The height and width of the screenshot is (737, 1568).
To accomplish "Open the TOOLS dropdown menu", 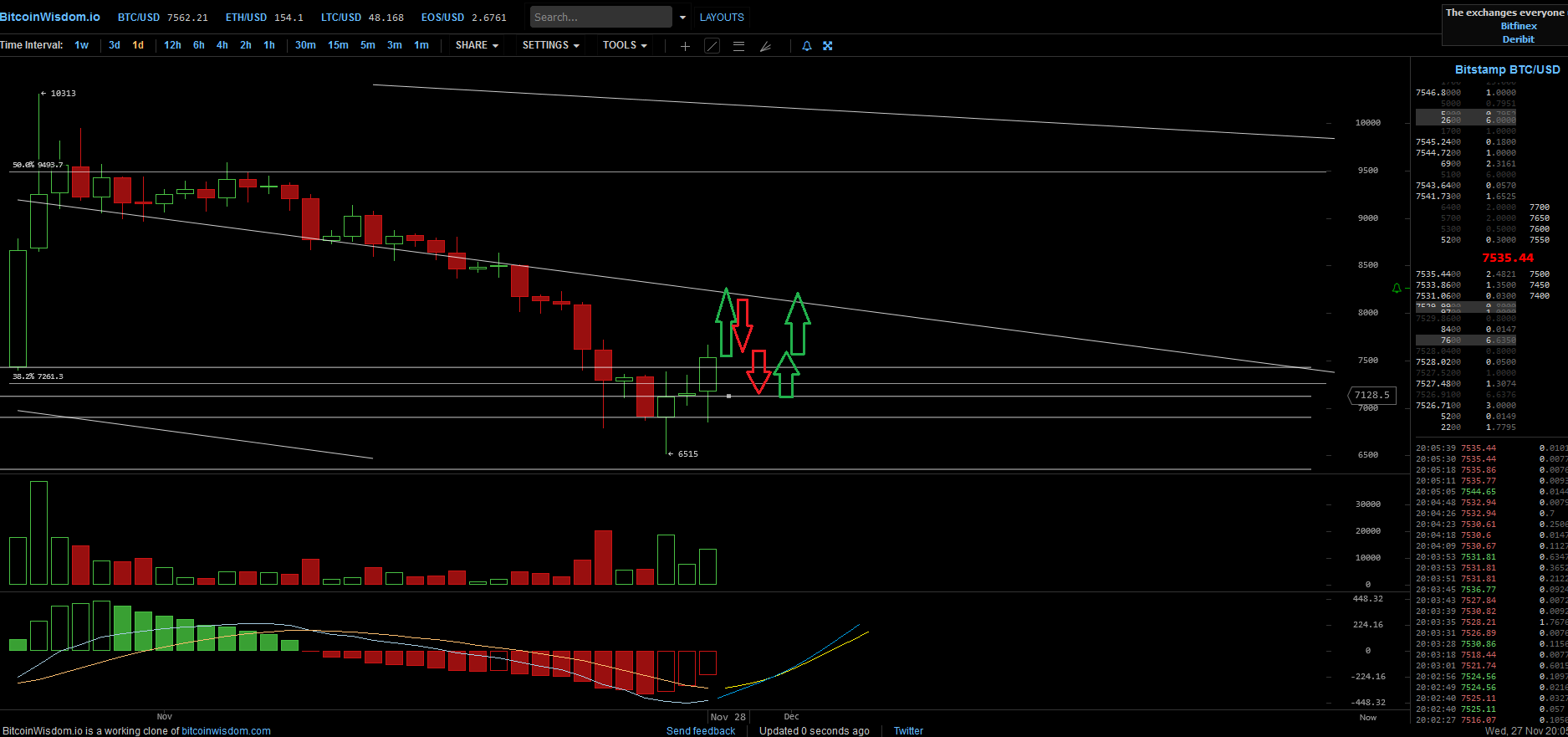I will click(625, 45).
